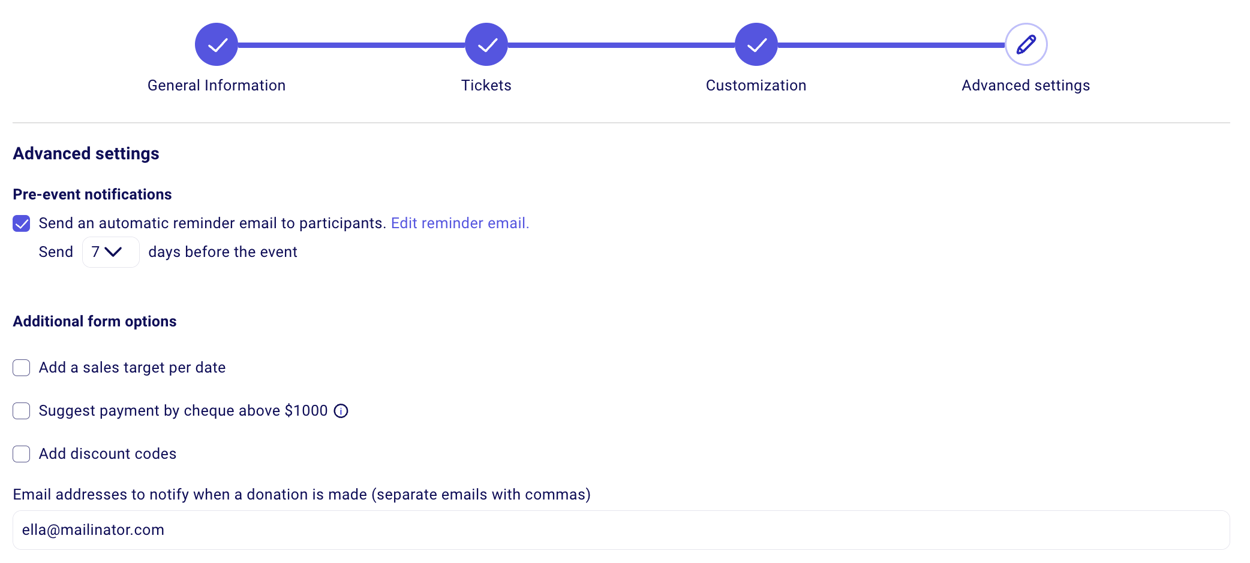The height and width of the screenshot is (563, 1250).
Task: Enable the sales target per date checkbox
Action: (21, 368)
